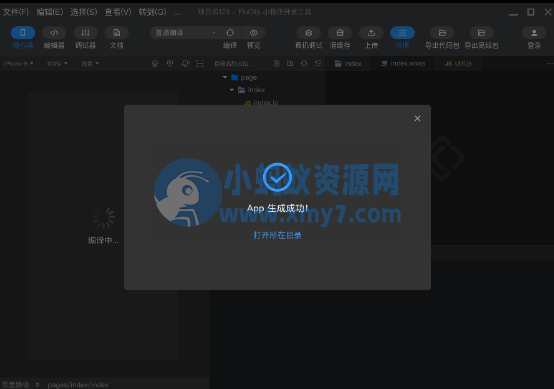Toggle the editor (编辑器) panel
Screen dimensions: 554x389
pos(54,33)
